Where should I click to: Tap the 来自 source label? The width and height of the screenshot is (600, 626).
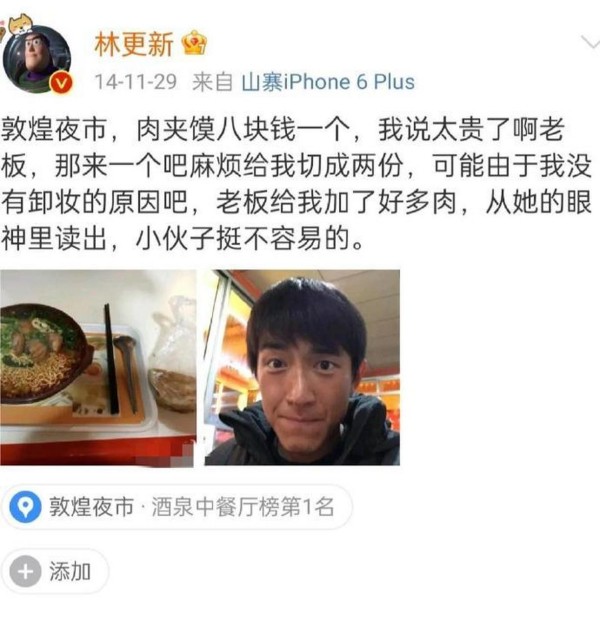click(212, 82)
